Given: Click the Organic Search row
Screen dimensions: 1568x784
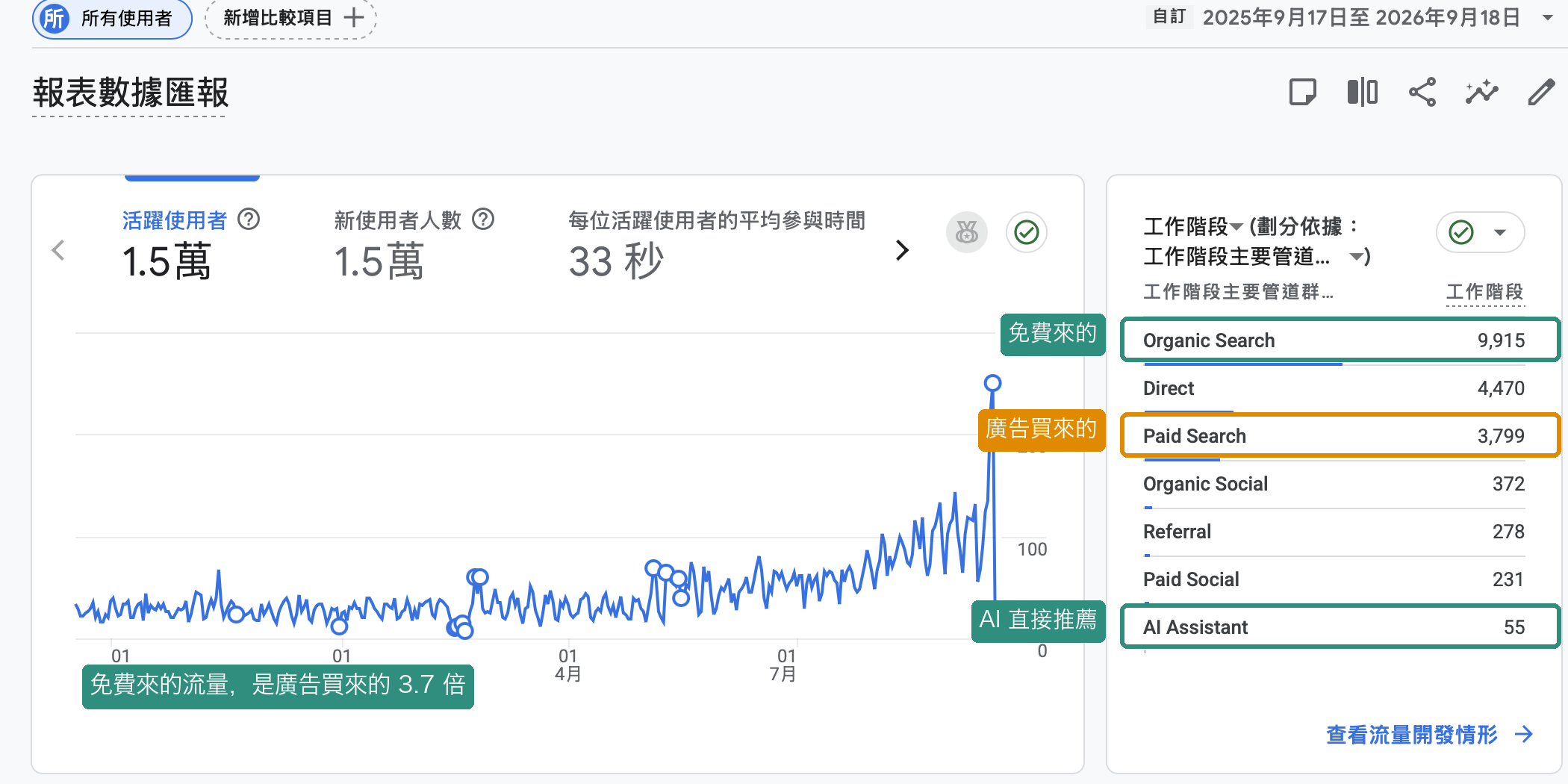Looking at the screenshot, I should click(1340, 340).
